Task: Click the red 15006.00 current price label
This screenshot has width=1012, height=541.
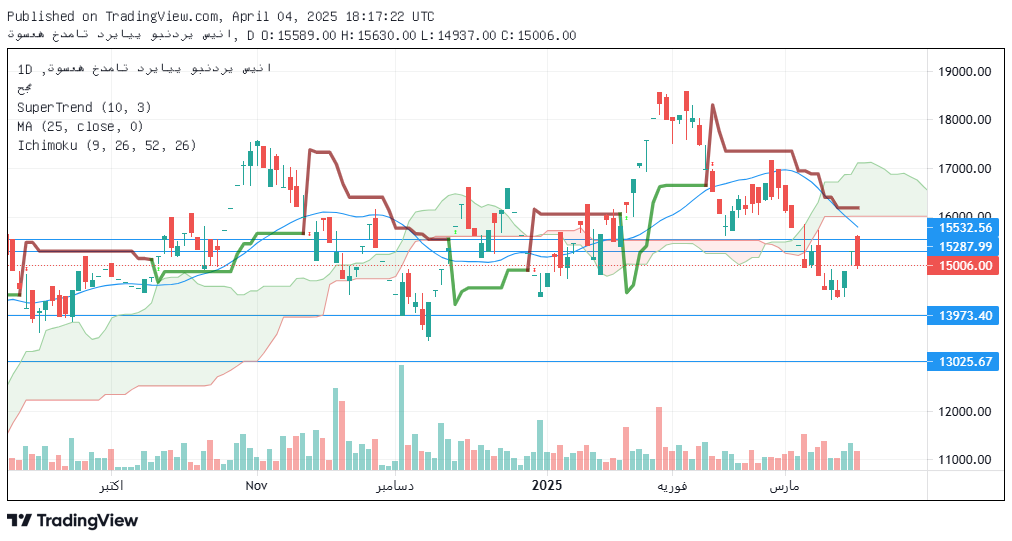Action: 963,265
